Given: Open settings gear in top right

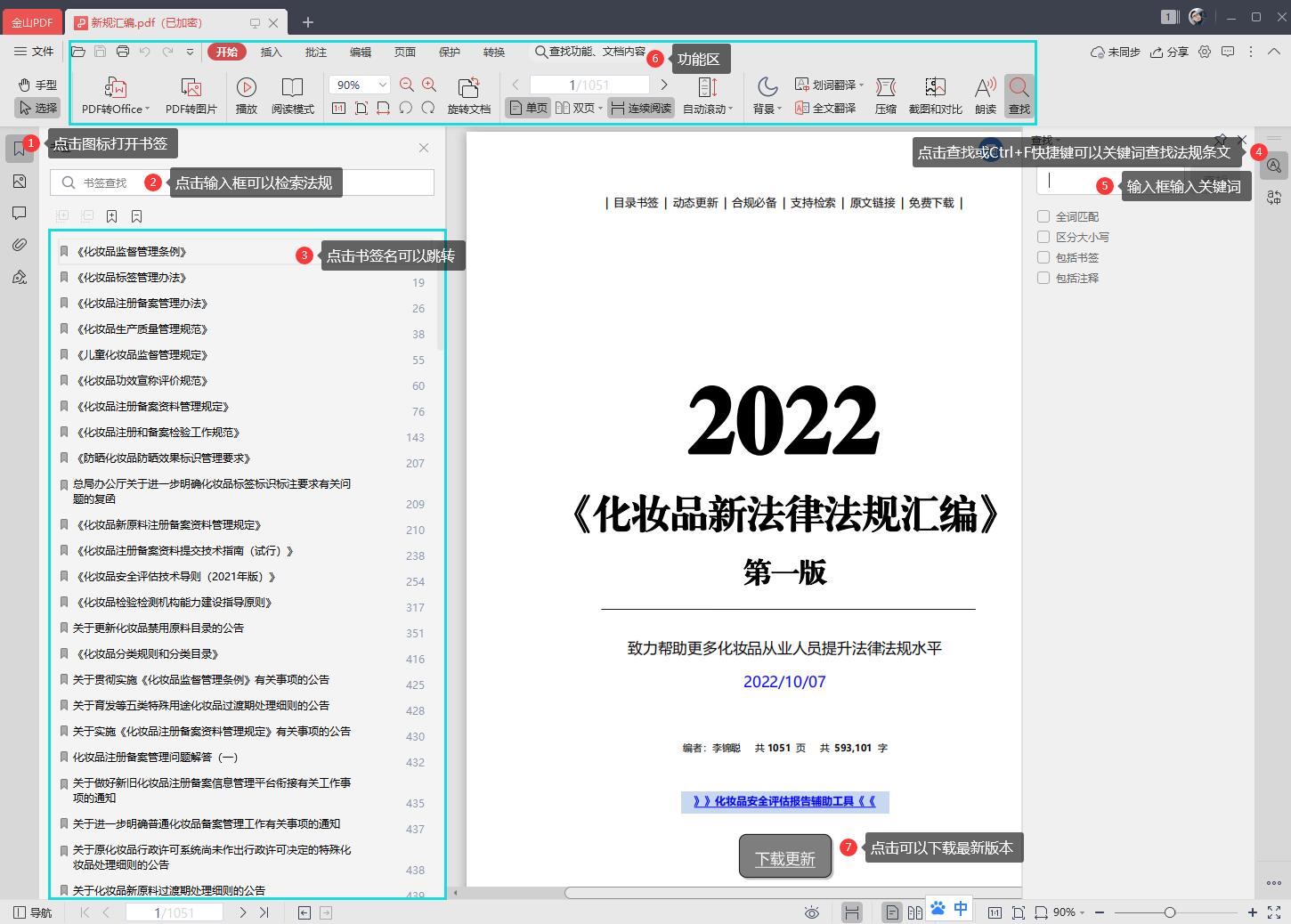Looking at the screenshot, I should coord(1205,52).
